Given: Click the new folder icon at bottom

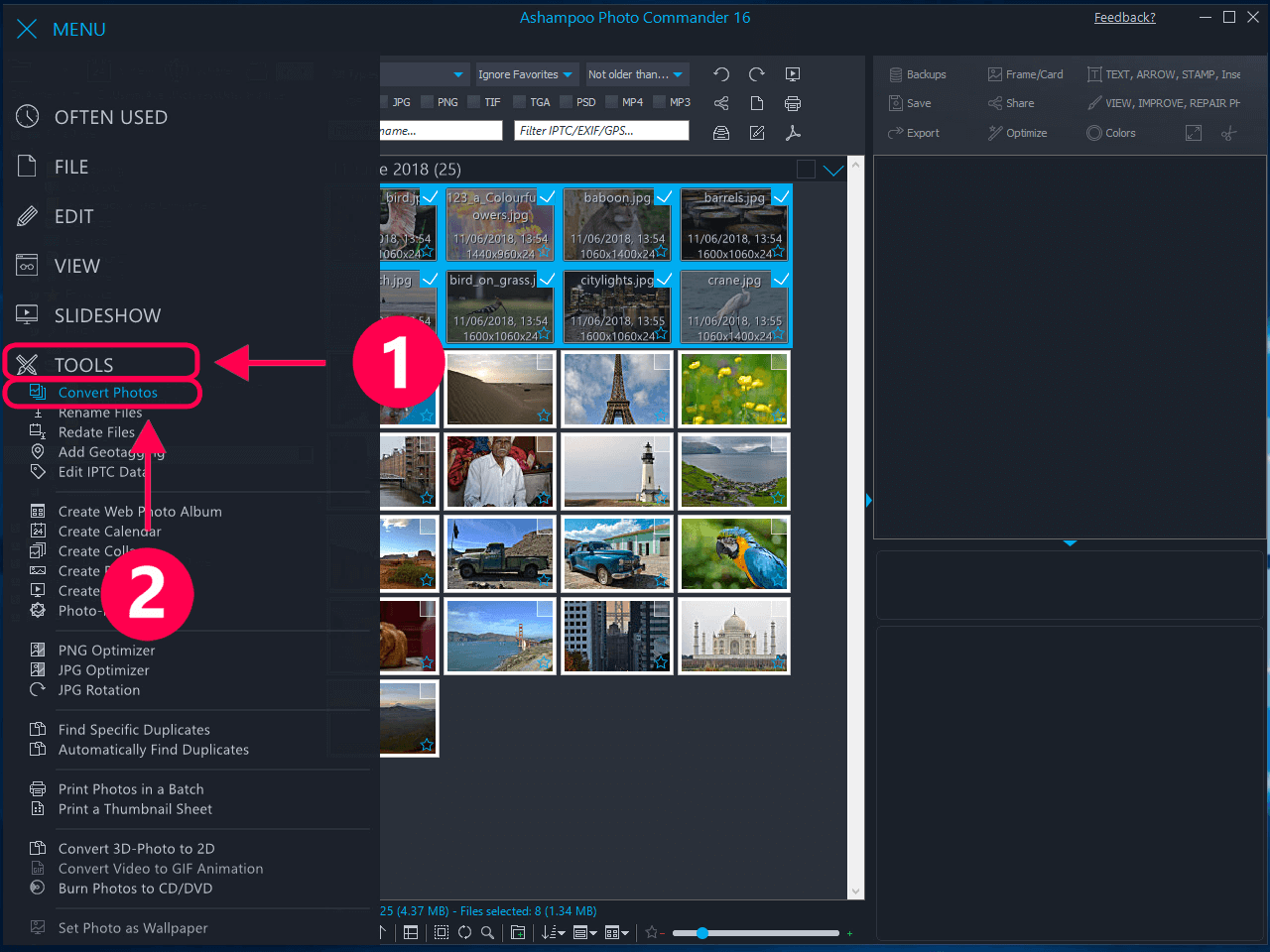Looking at the screenshot, I should point(518,932).
